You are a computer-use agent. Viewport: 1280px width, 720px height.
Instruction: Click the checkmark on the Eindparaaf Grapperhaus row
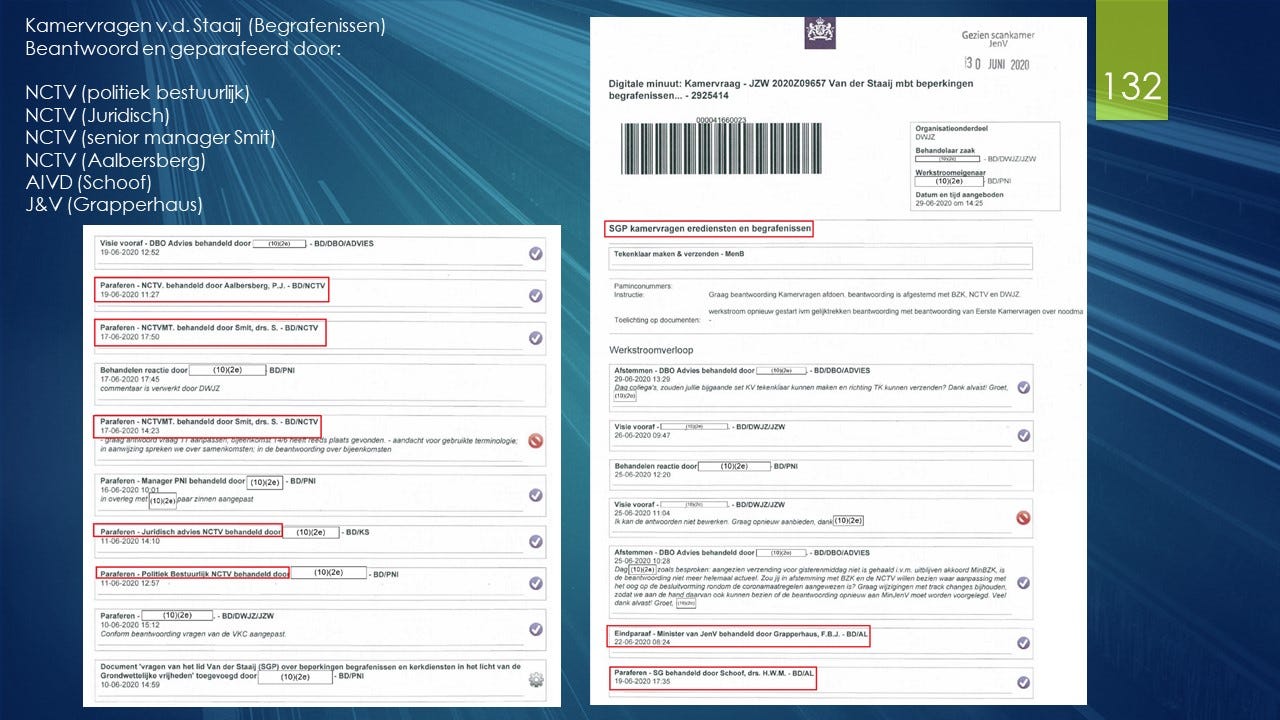(x=1023, y=643)
